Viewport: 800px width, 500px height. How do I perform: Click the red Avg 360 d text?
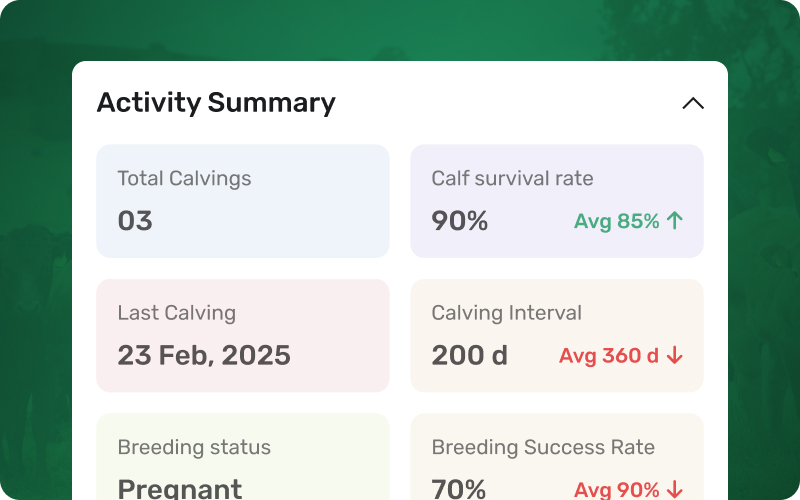point(608,355)
